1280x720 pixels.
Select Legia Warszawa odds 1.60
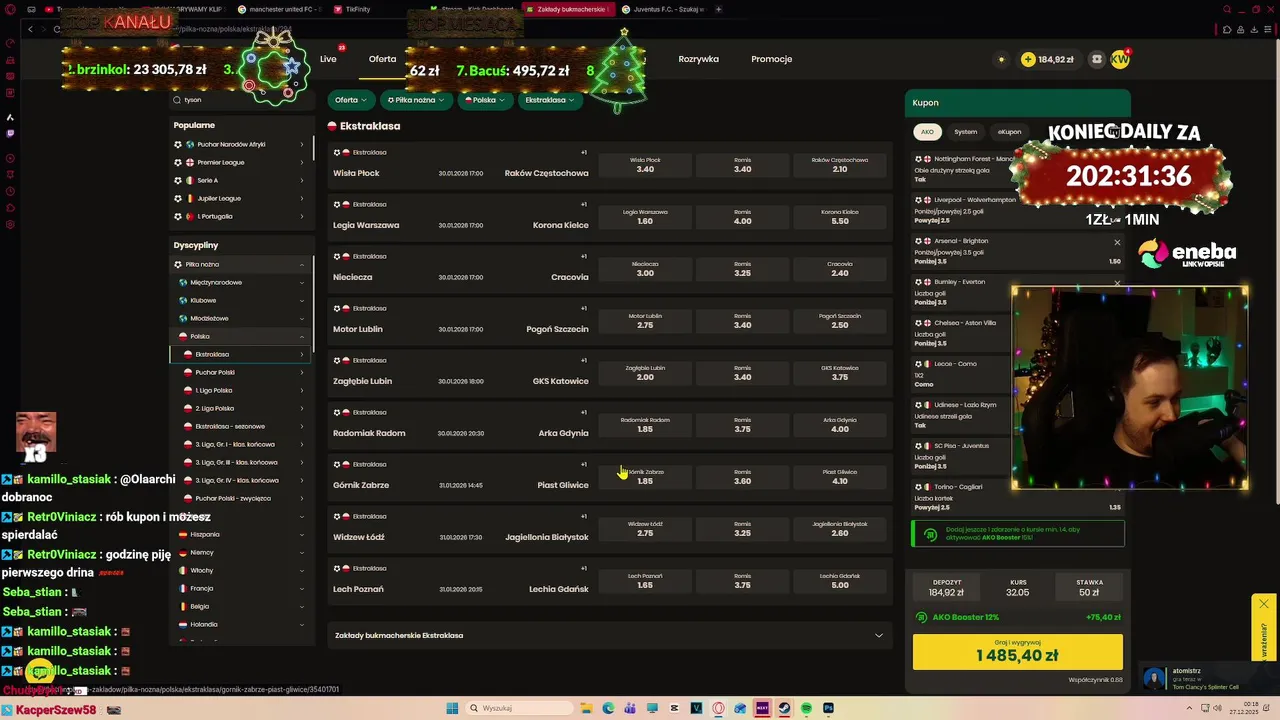[645, 217]
